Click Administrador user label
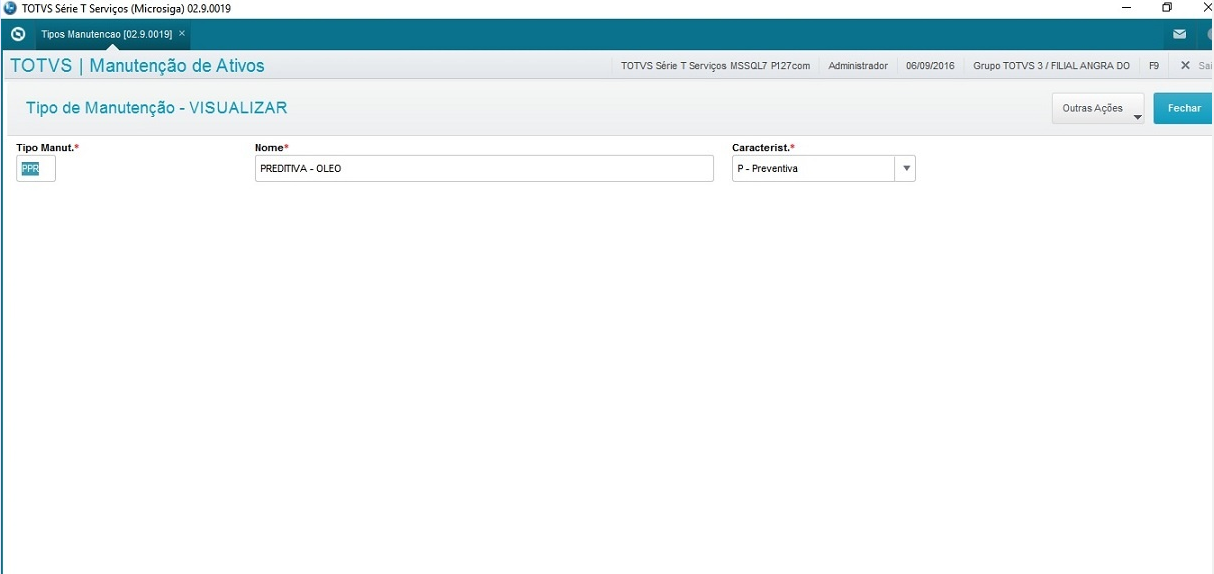This screenshot has width=1214, height=574. pyautogui.click(x=858, y=65)
